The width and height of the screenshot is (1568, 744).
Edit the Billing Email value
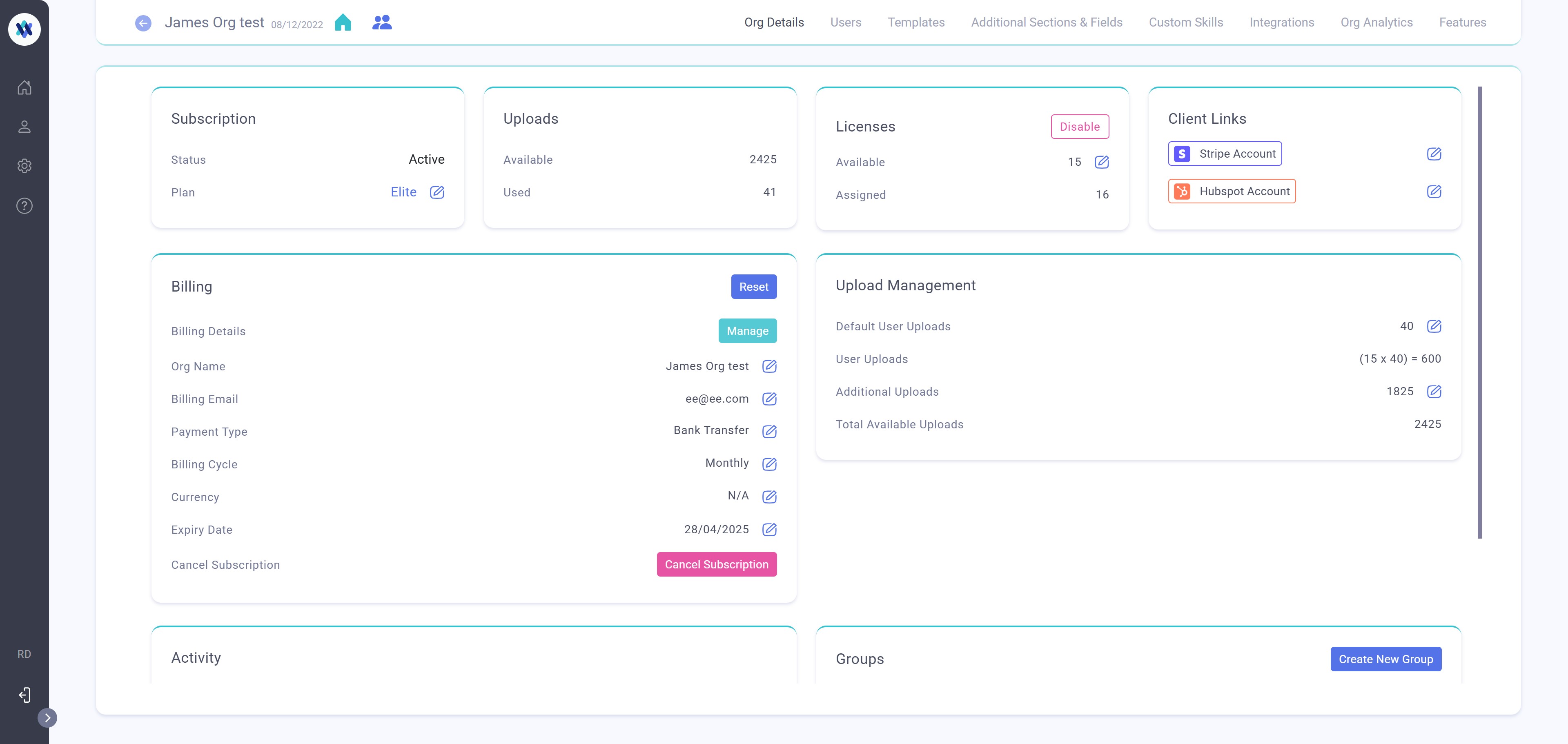769,399
